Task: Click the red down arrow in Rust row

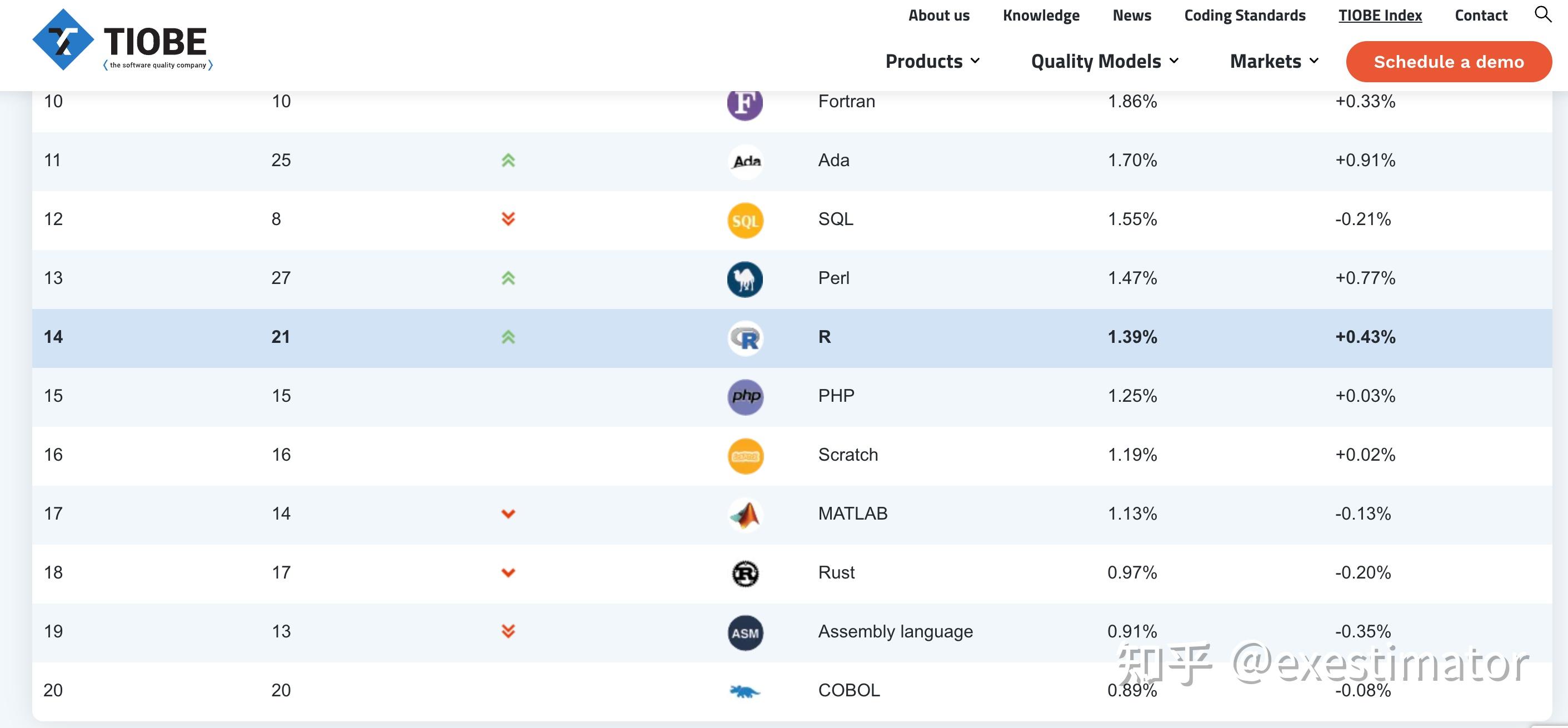Action: [508, 573]
